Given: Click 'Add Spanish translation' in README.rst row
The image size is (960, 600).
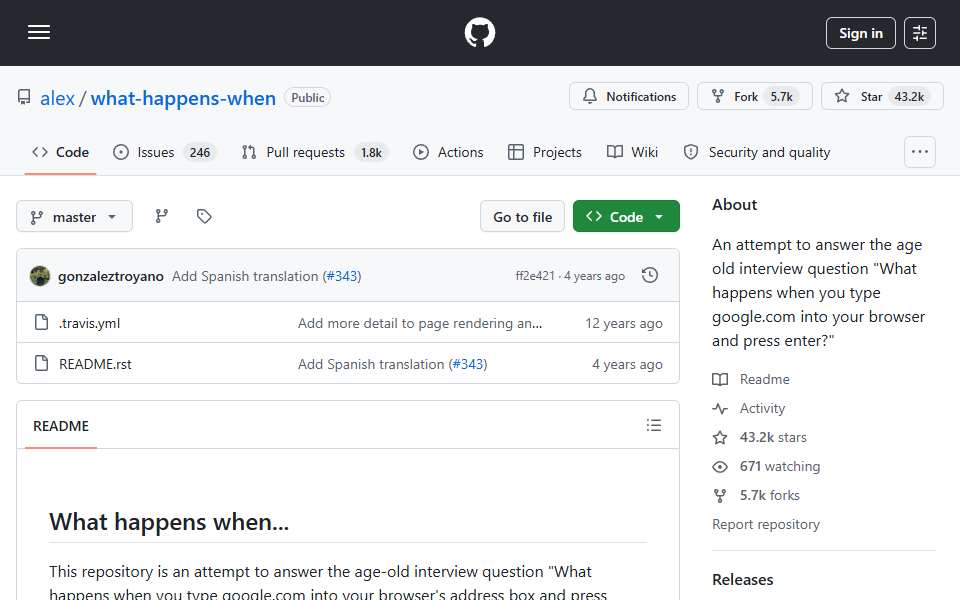Looking at the screenshot, I should click(x=371, y=364).
